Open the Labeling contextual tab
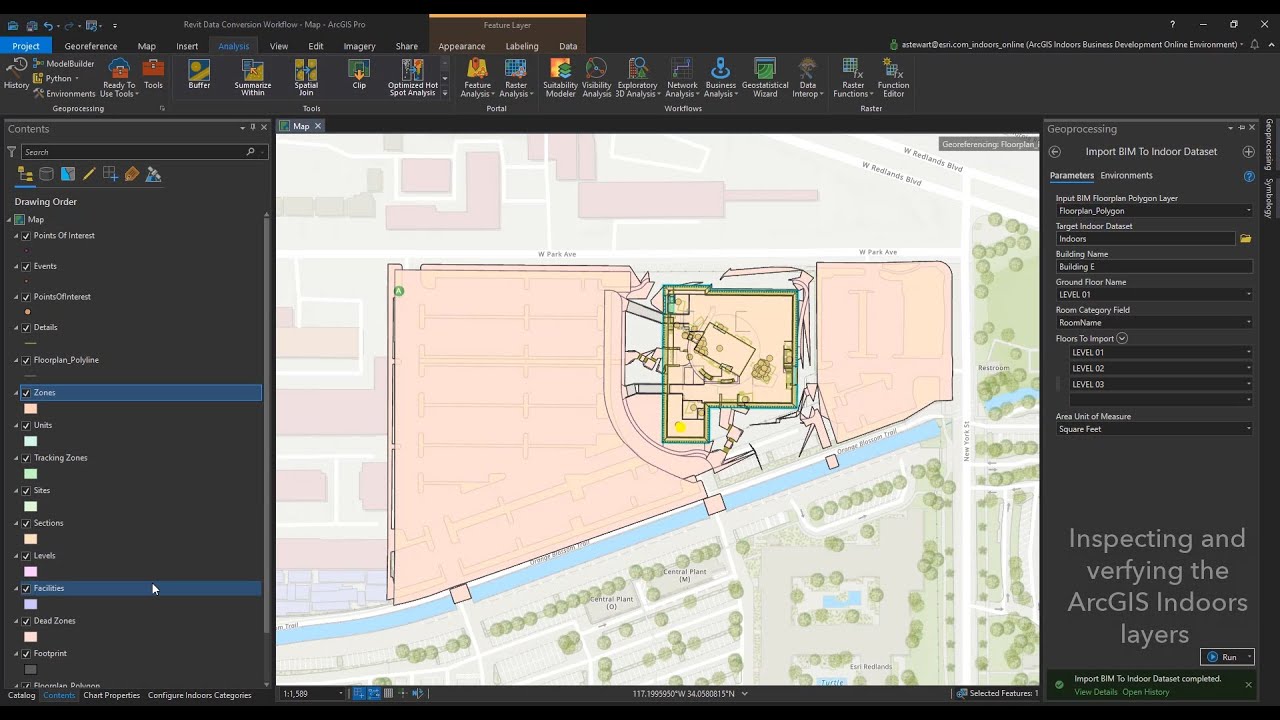 coord(522,46)
